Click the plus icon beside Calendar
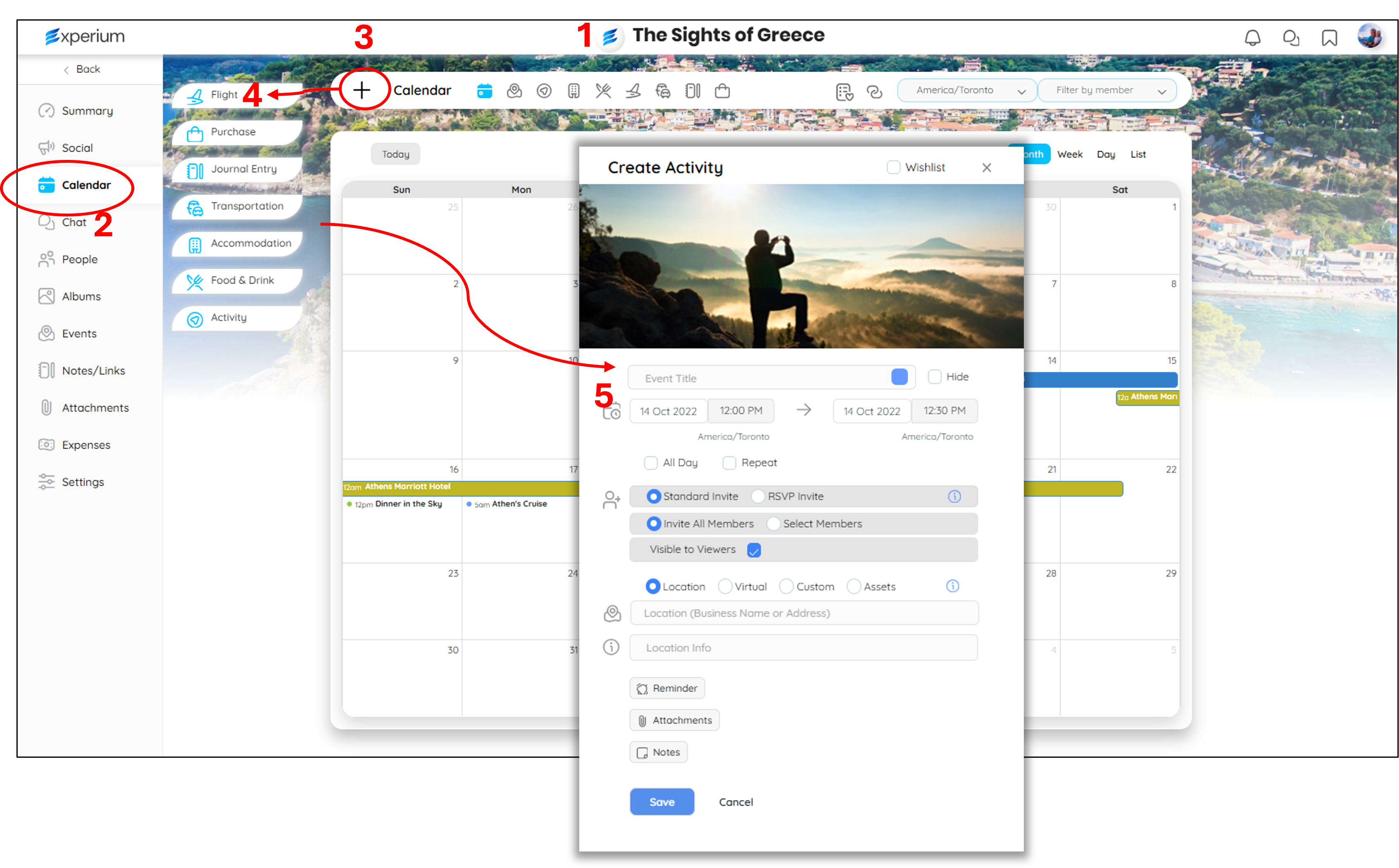This screenshot has height=868, width=1399. pos(362,90)
